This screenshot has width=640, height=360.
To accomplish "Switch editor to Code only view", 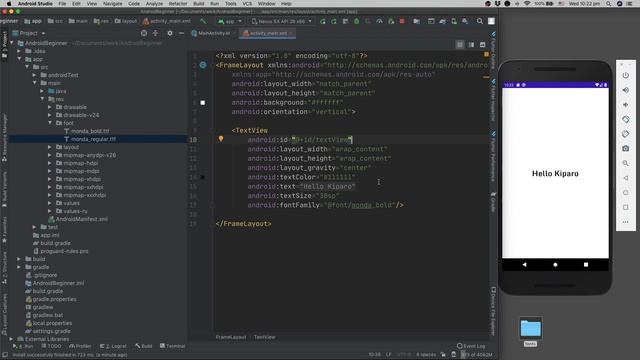I will tap(460, 44).
